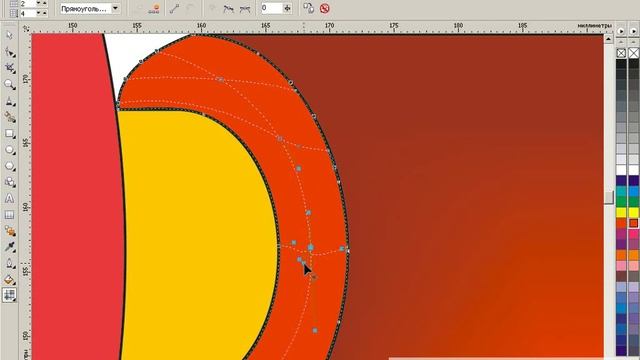Choose white swatch in right palette
The width and height of the screenshot is (640, 360).
(x=633, y=170)
